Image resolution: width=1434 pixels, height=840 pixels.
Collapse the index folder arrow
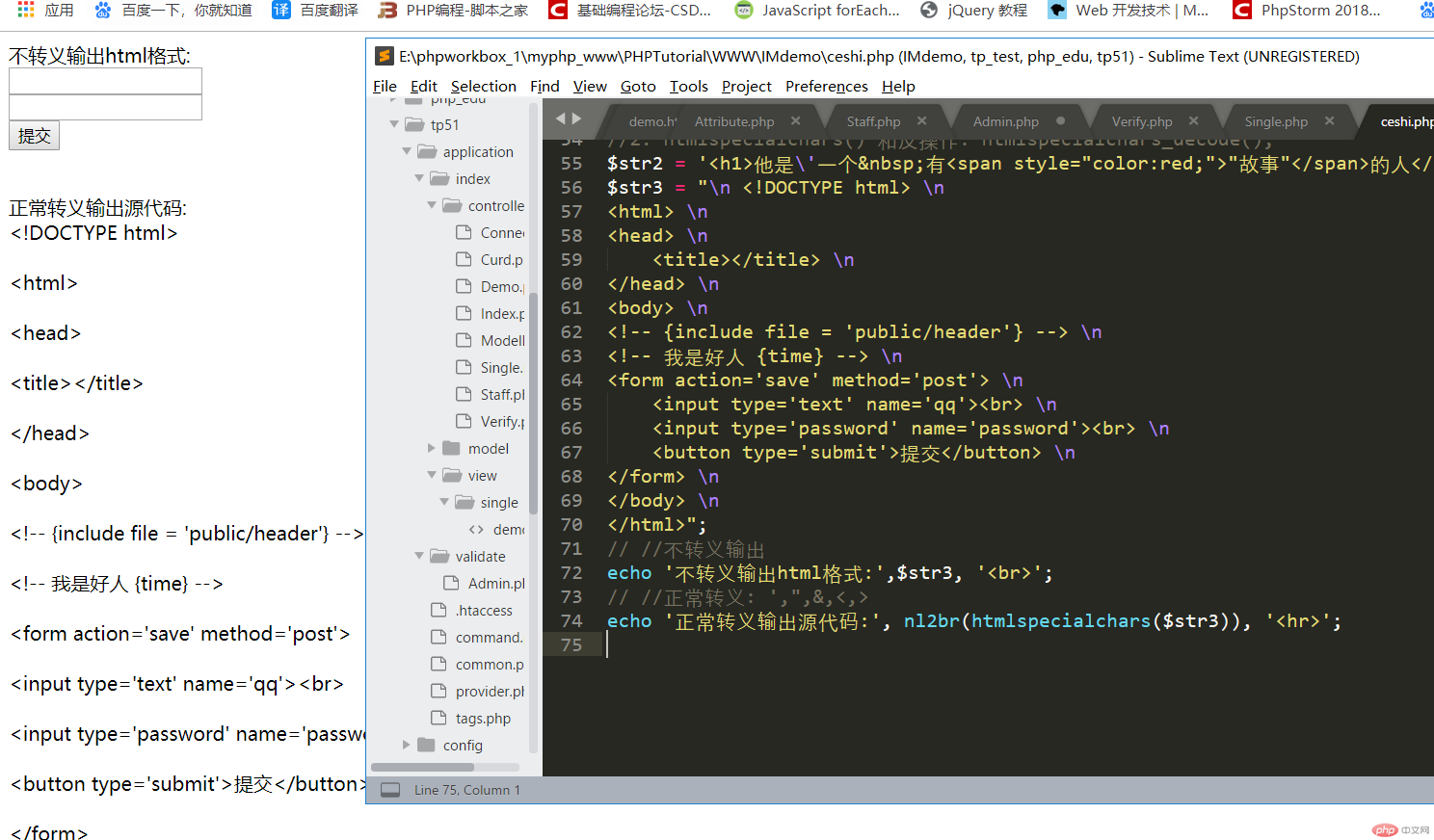click(x=419, y=178)
